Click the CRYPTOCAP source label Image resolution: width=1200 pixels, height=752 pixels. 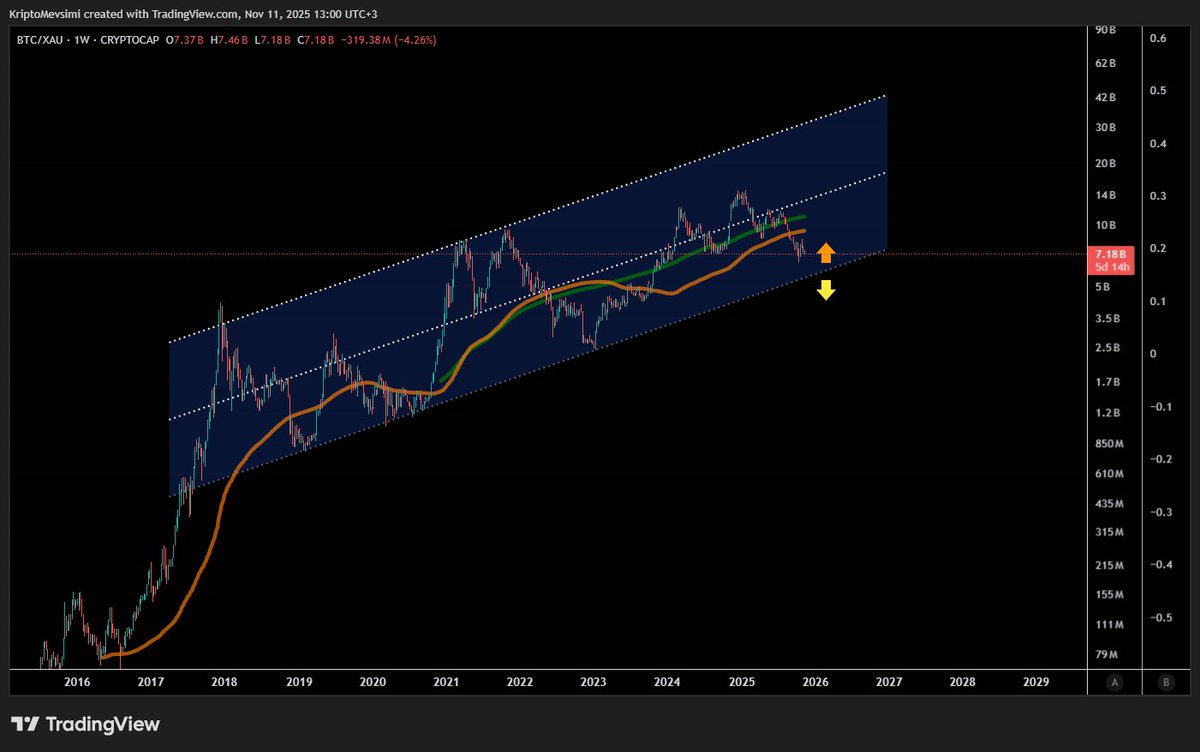coord(129,40)
